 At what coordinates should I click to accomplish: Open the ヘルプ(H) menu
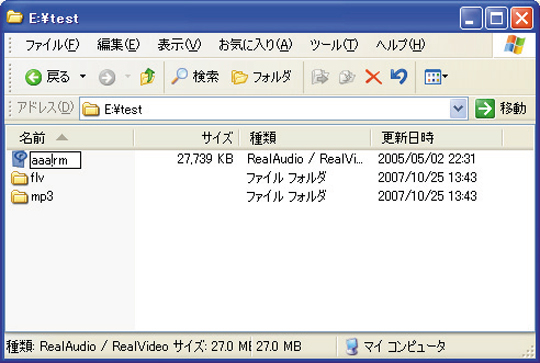400,45
